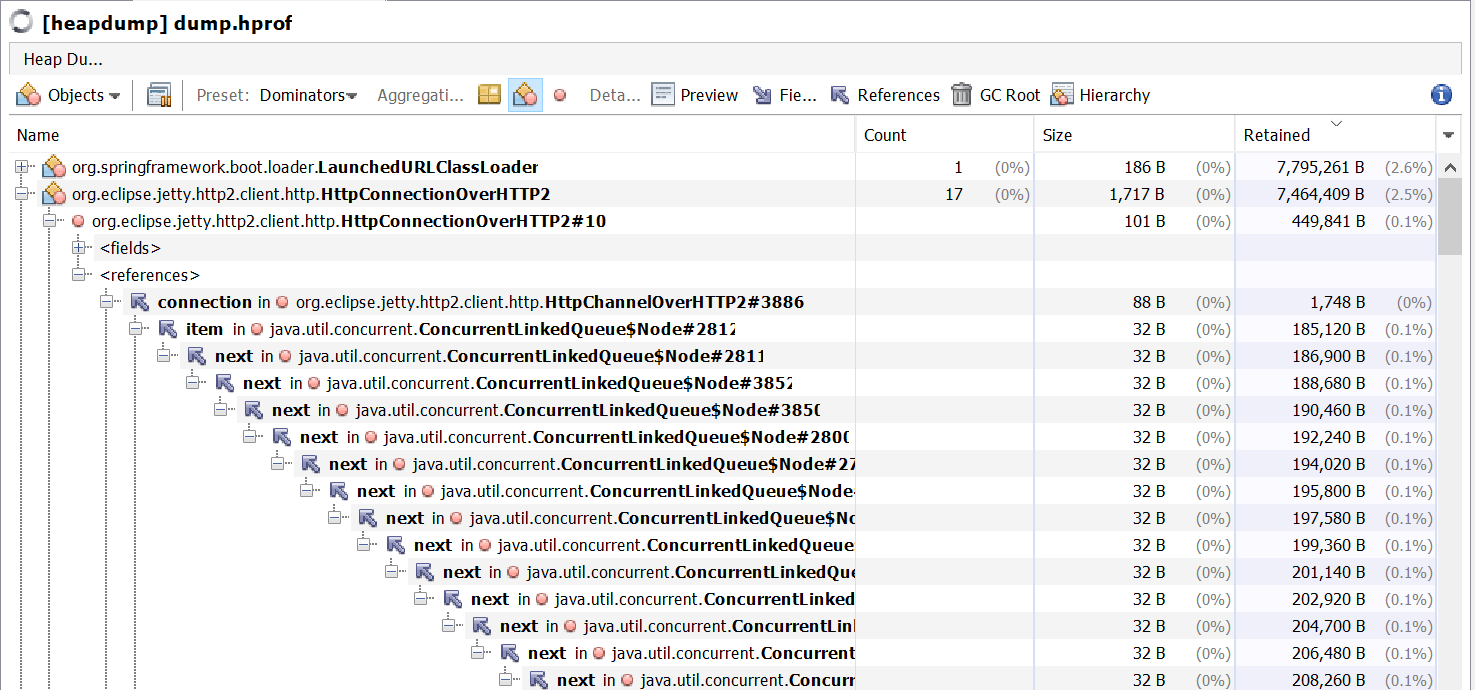
Task: Click the heap results icon next to Objects
Action: point(159,95)
